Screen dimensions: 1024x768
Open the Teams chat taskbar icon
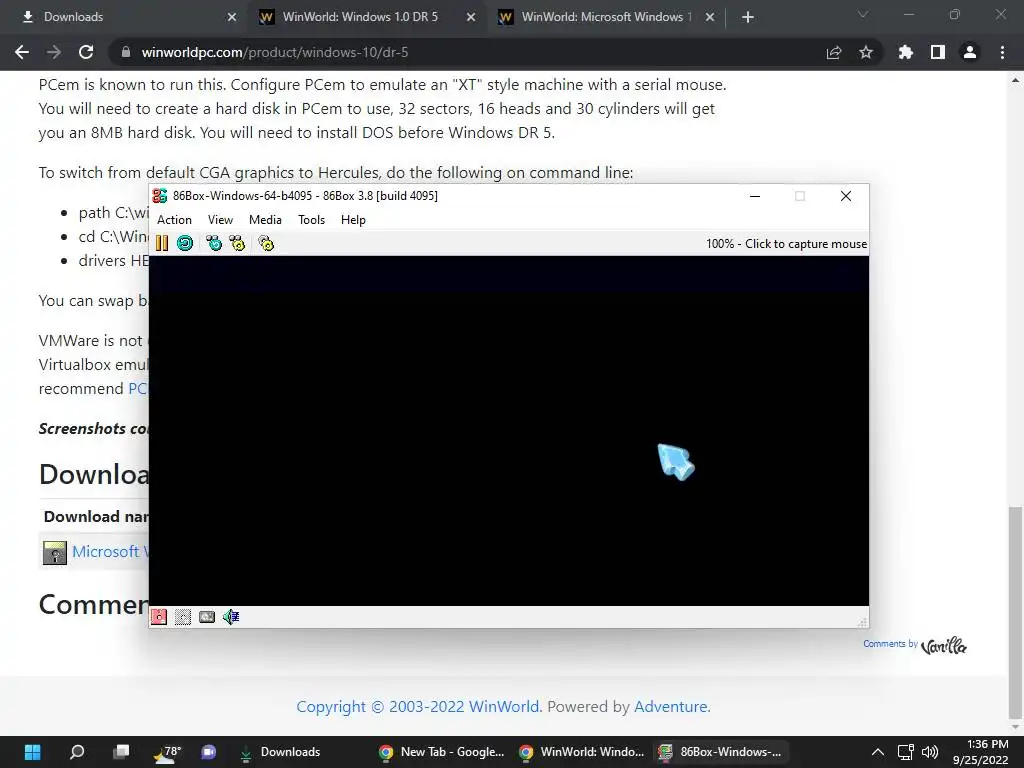pos(209,752)
